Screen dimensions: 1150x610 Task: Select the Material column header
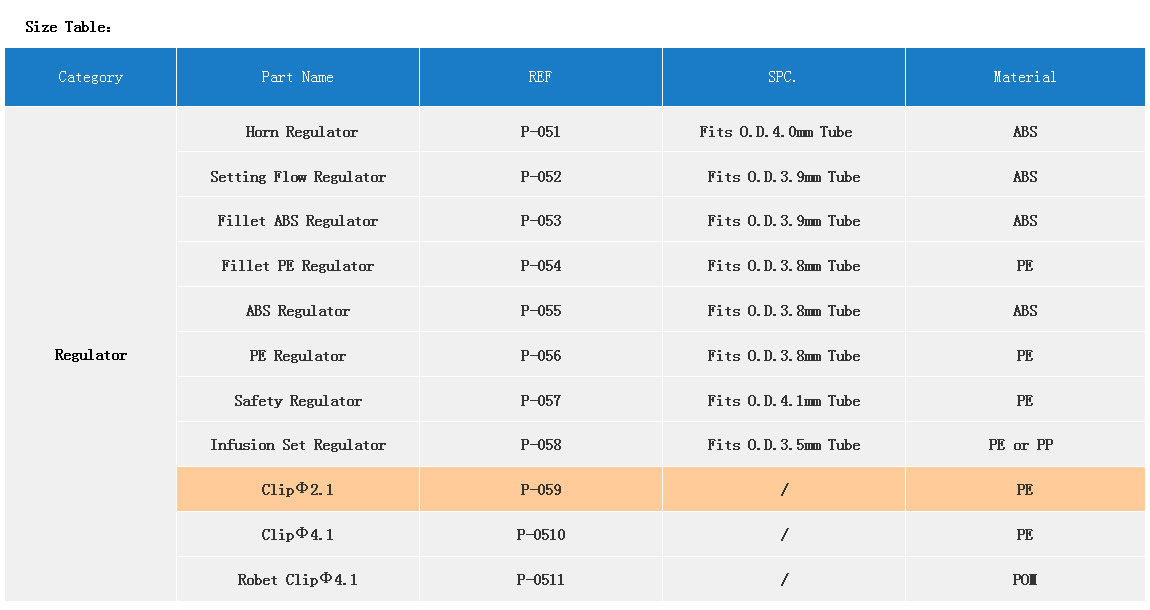1025,77
